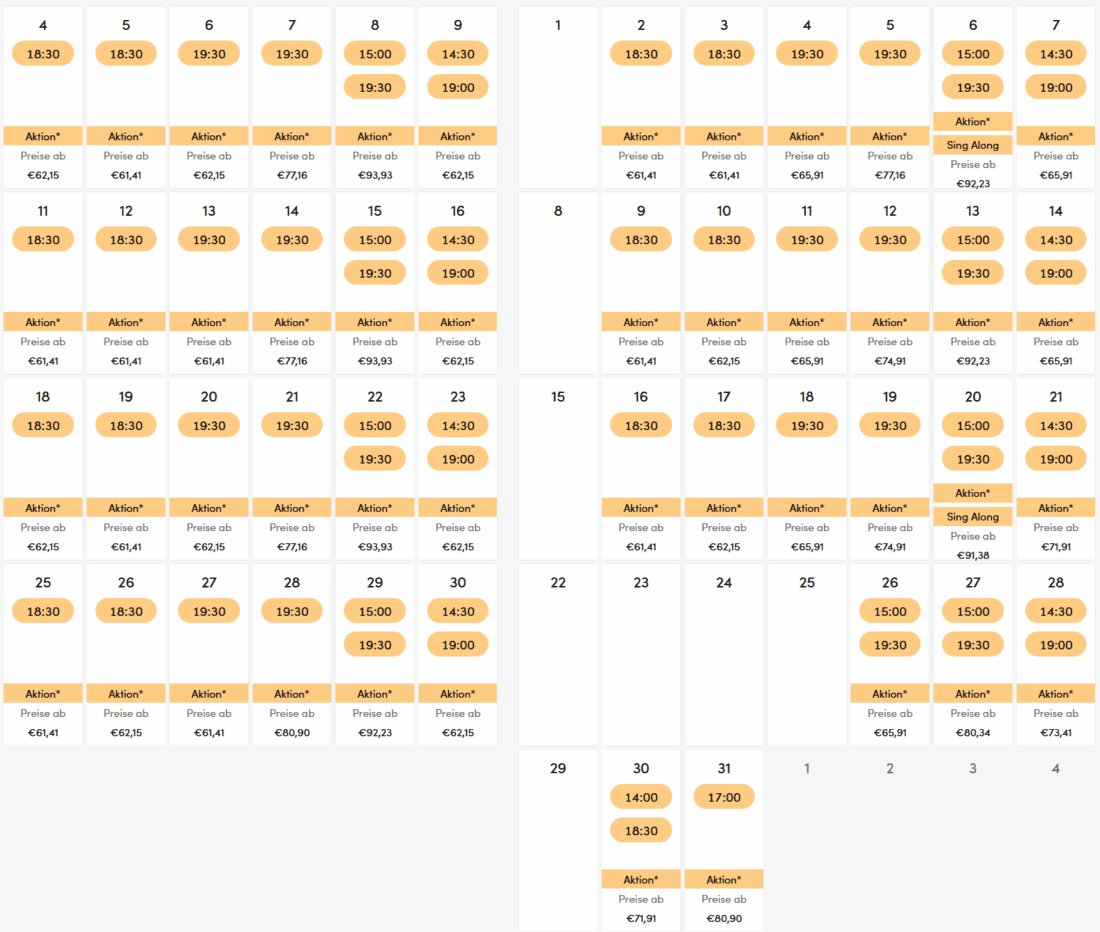Select the 18:30 showtime on day 25
1100x932 pixels.
click(43, 611)
